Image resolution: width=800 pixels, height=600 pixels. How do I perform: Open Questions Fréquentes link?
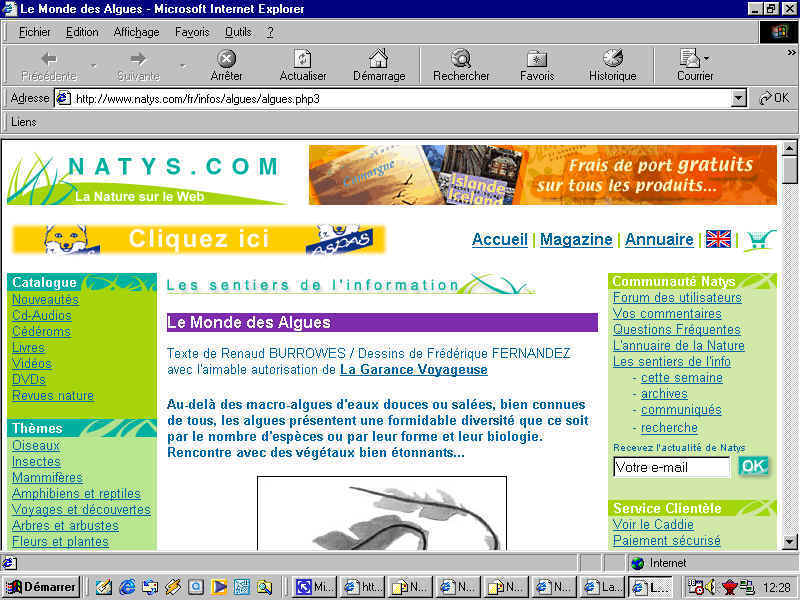pos(677,330)
